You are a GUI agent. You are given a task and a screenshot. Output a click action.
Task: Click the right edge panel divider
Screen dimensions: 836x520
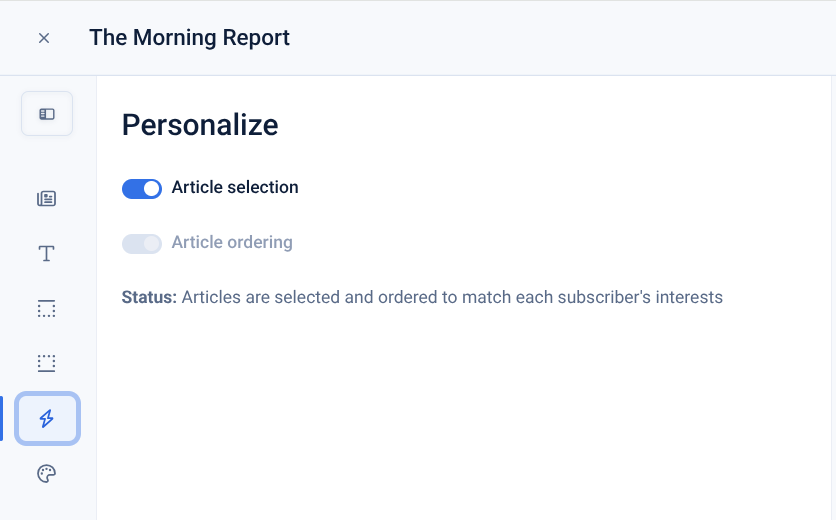point(831,300)
